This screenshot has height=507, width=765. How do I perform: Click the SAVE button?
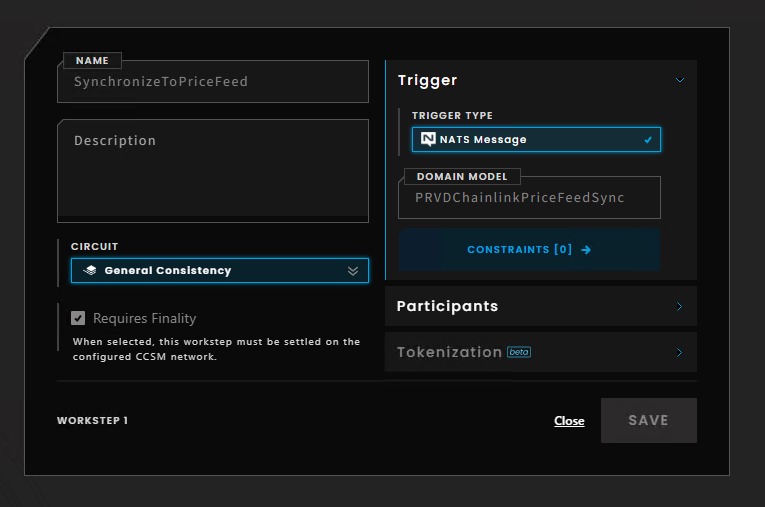[x=648, y=421]
